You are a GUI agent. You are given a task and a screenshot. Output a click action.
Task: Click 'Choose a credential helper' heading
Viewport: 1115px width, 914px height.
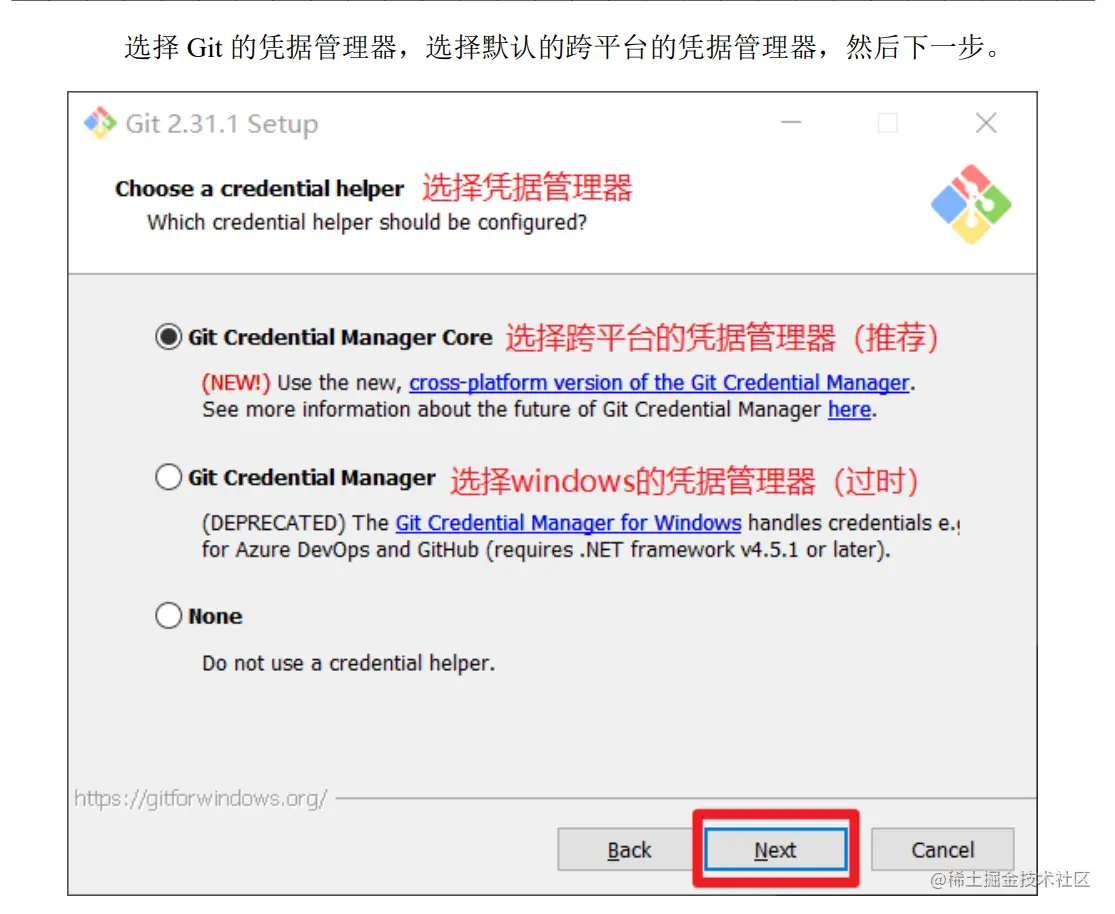260,188
